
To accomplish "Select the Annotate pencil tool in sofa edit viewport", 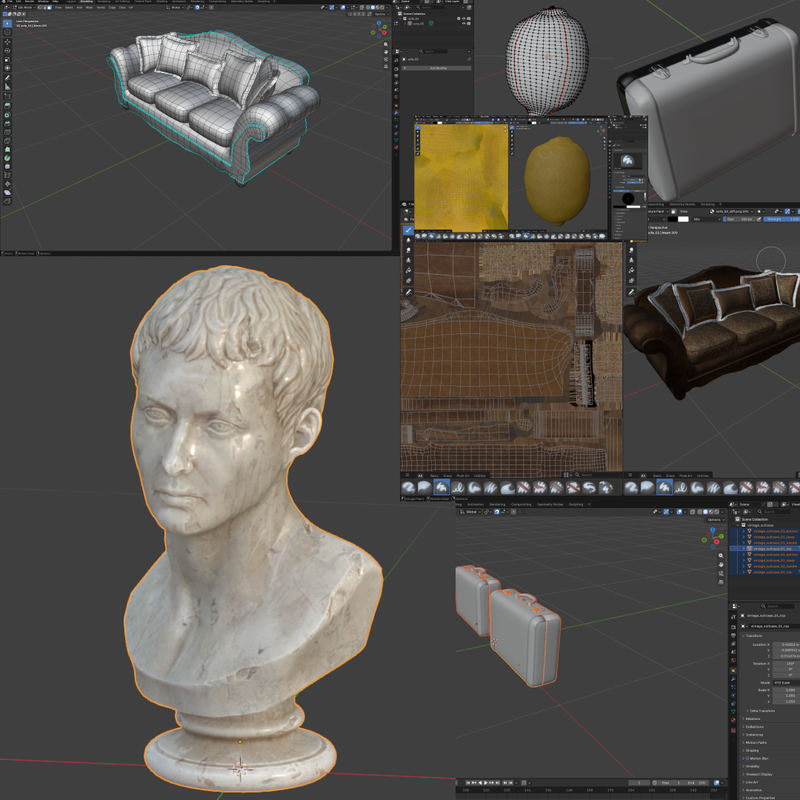I will coord(7,78).
